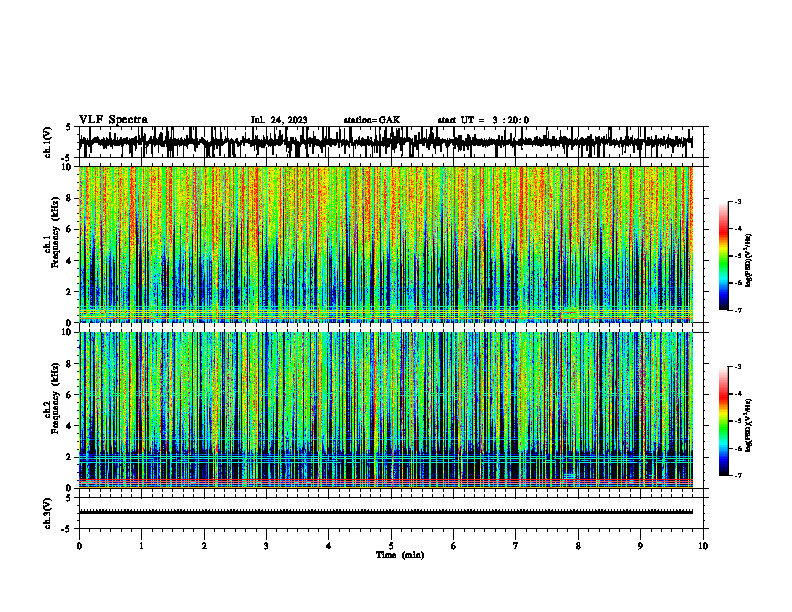This screenshot has width=792, height=612.
Task: Click the Jul 24, 2023 date label
Action: pos(279,120)
